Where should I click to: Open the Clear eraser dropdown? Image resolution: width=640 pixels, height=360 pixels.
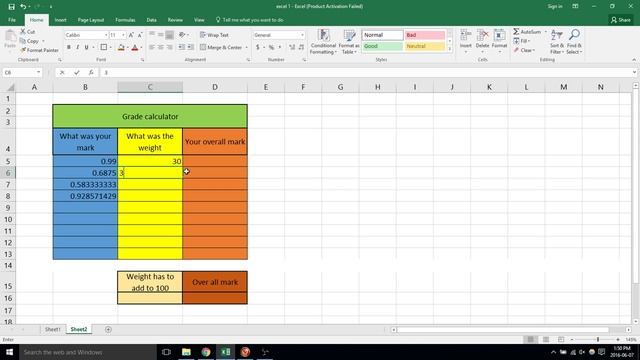coord(524,50)
